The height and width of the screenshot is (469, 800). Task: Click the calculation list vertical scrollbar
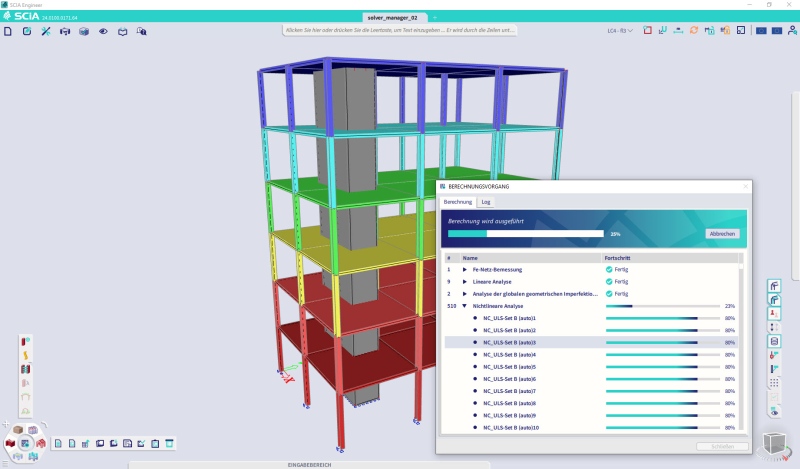pyautogui.click(x=741, y=342)
